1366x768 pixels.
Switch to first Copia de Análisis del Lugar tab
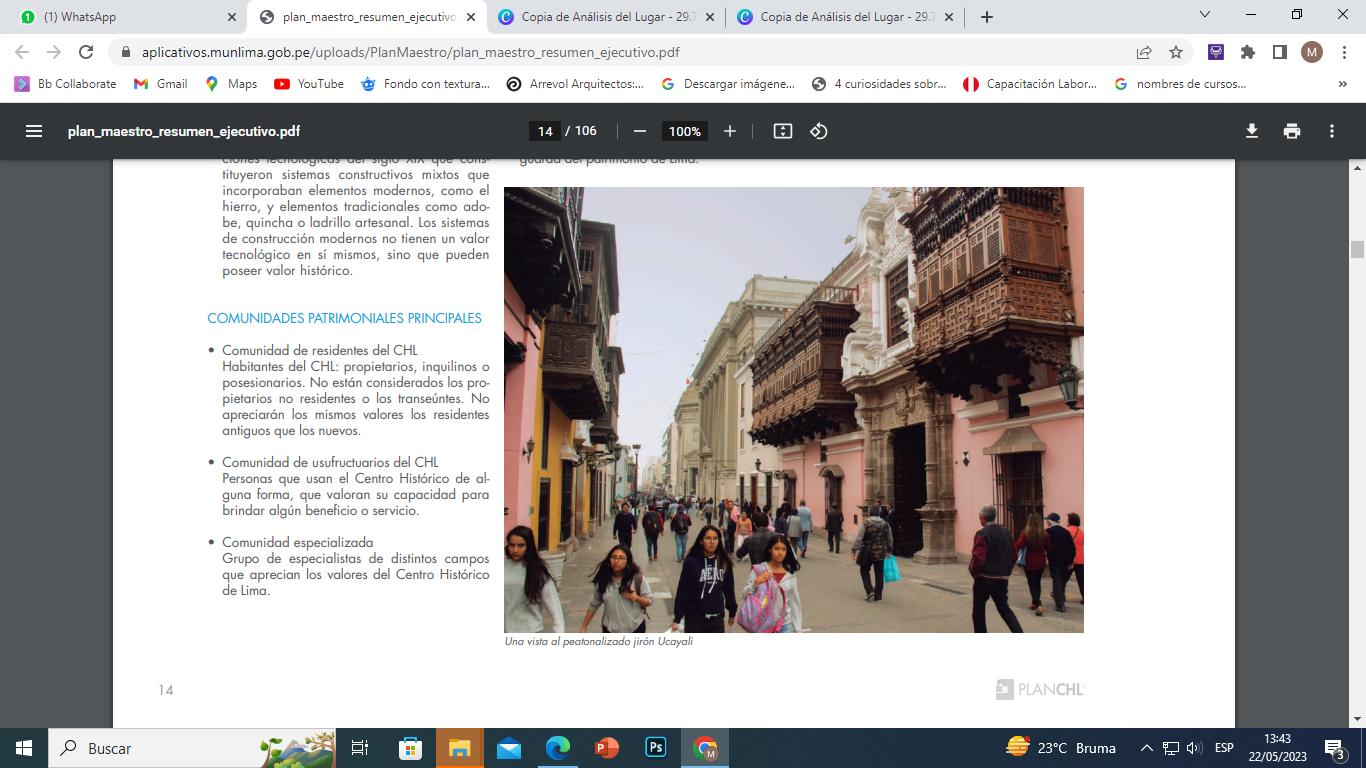(604, 17)
